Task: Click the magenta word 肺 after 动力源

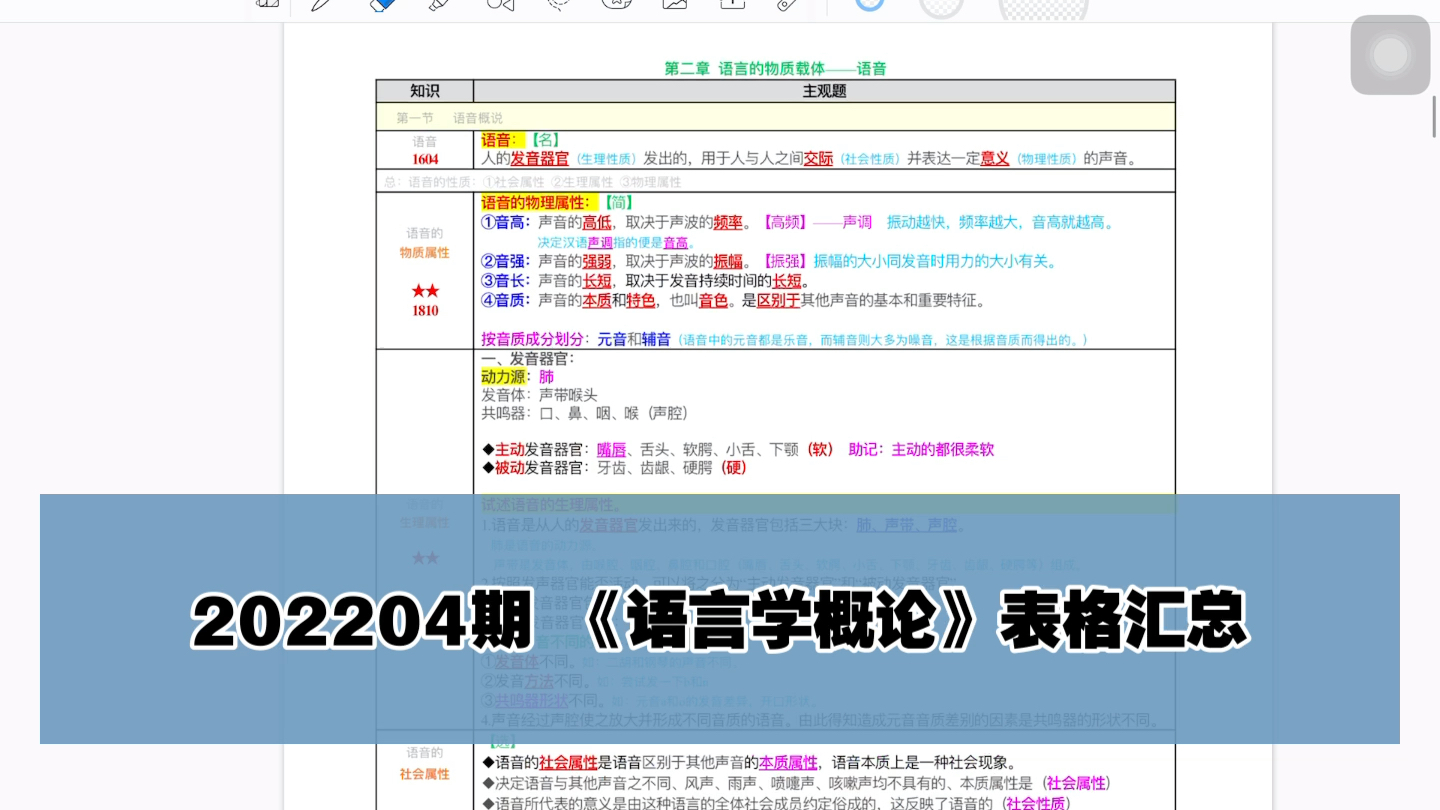Action: [x=546, y=377]
